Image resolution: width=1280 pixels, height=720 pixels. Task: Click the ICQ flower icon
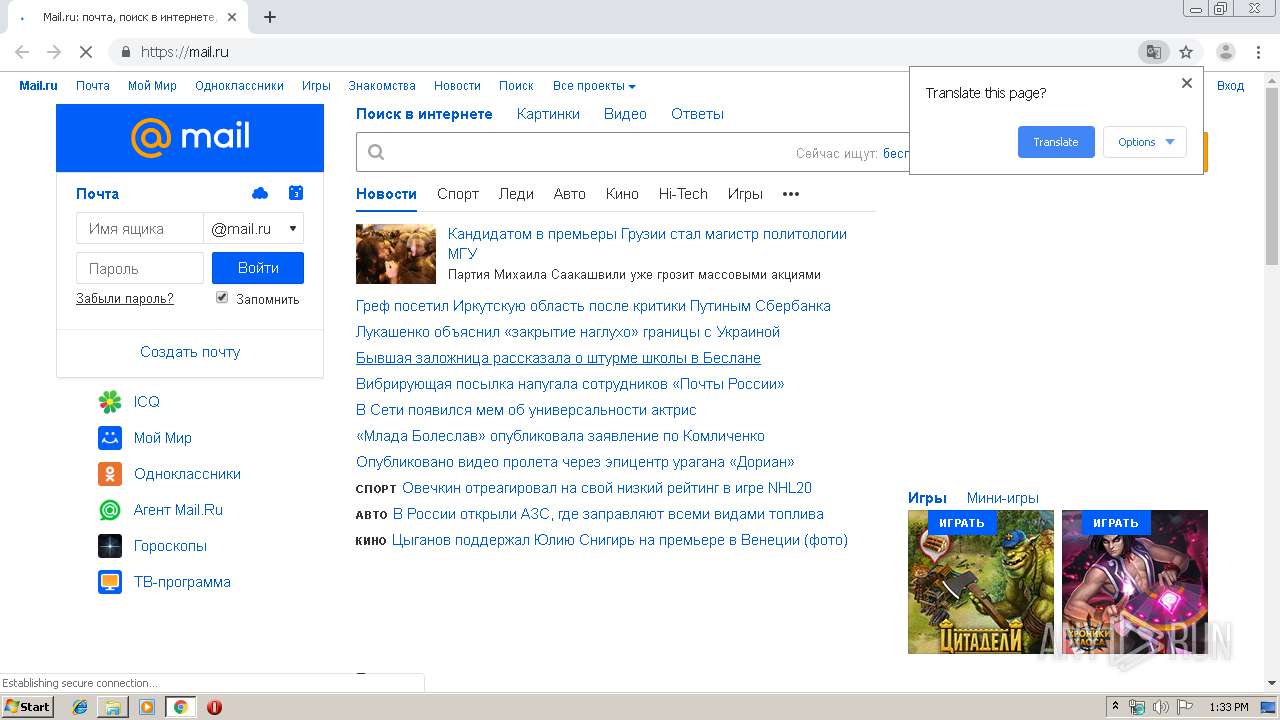point(110,402)
